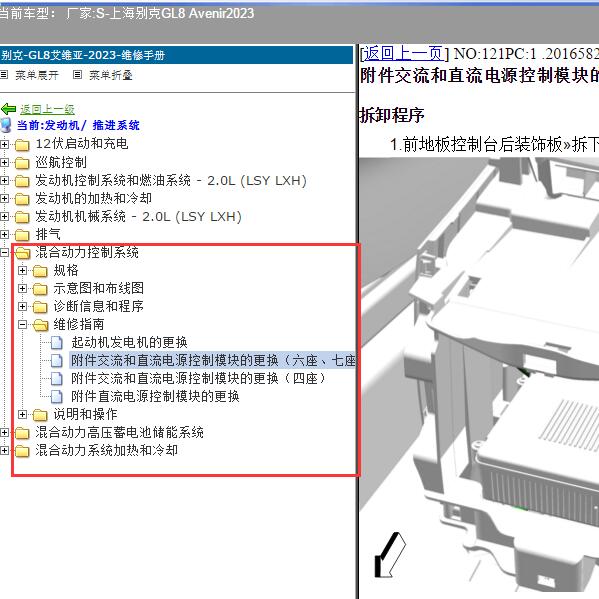599x599 pixels.
Task: Expand 发动机机械系统 2.0L node
Action: tap(4, 216)
